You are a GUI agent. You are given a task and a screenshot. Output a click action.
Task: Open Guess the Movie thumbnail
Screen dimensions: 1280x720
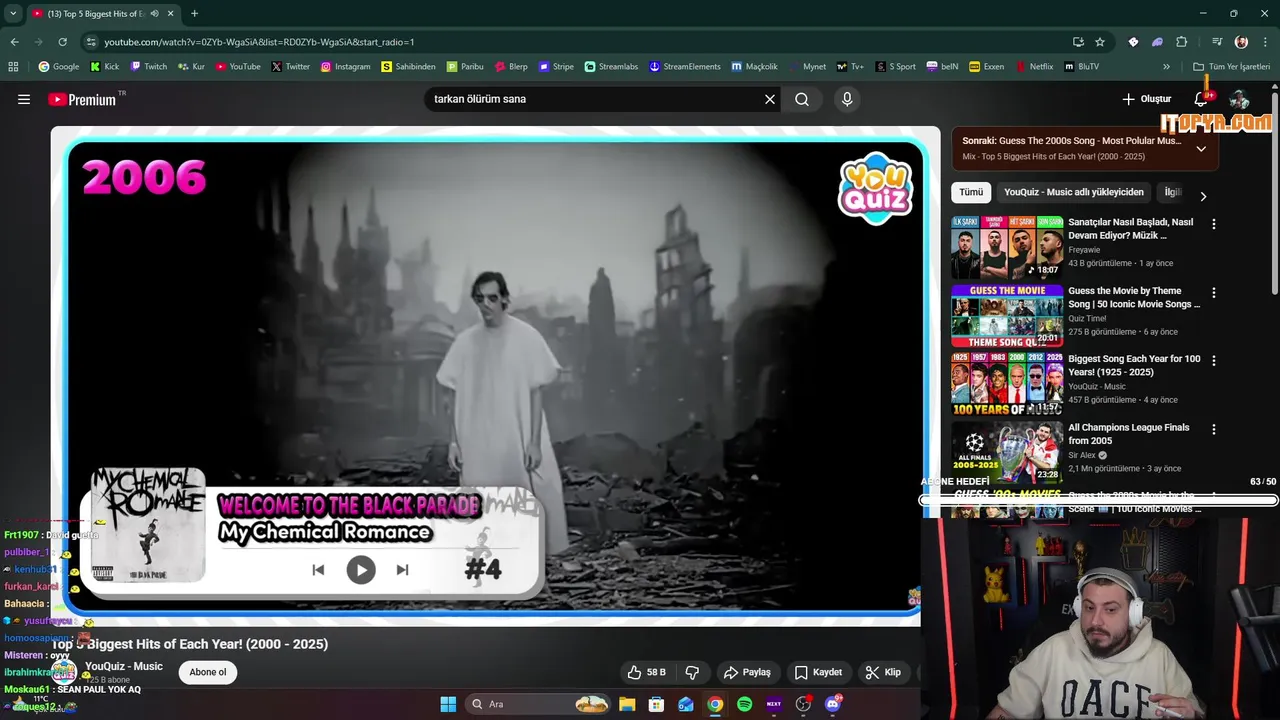(x=1007, y=315)
